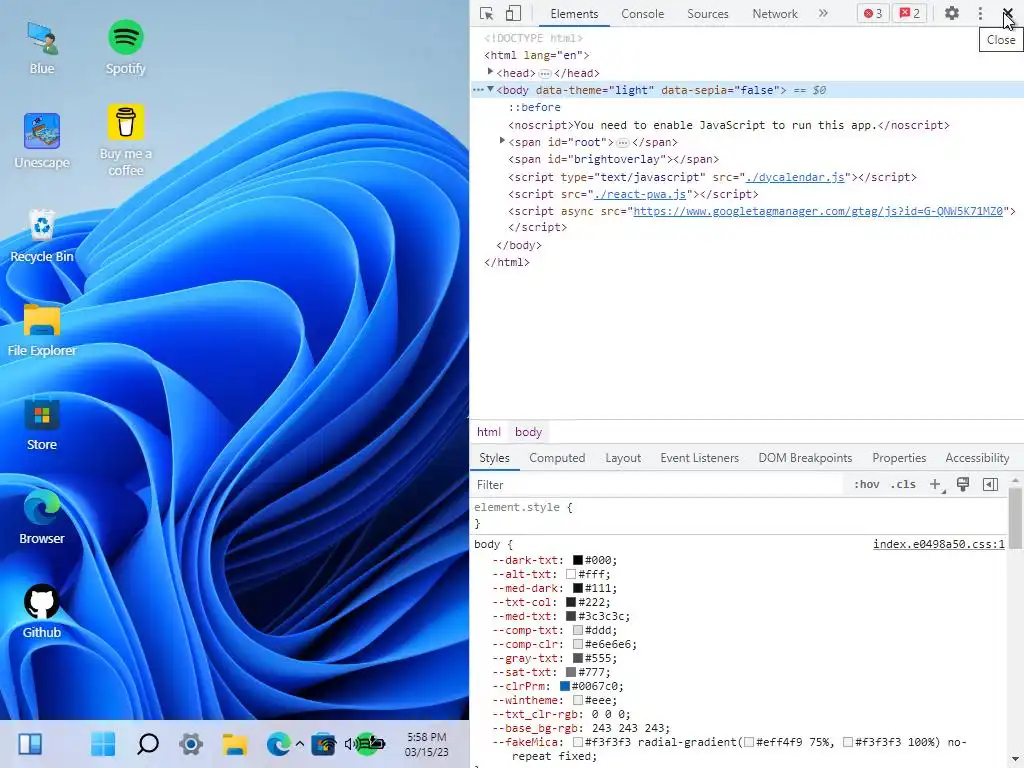
Task: Click the --sat-txt #777 color swatch
Action: [x=571, y=673]
